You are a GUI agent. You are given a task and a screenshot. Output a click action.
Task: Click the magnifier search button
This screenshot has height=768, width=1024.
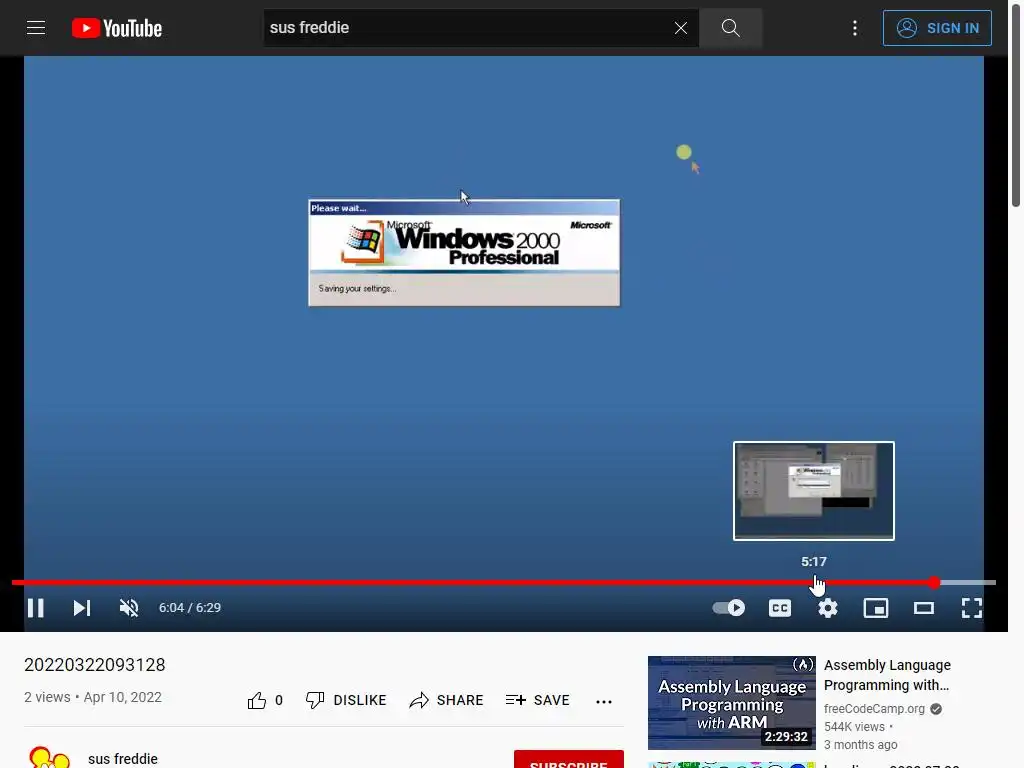click(730, 28)
